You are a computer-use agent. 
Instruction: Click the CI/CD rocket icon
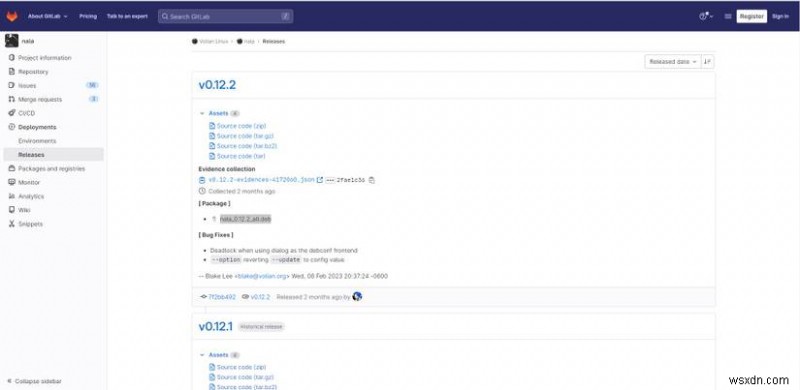(12, 113)
